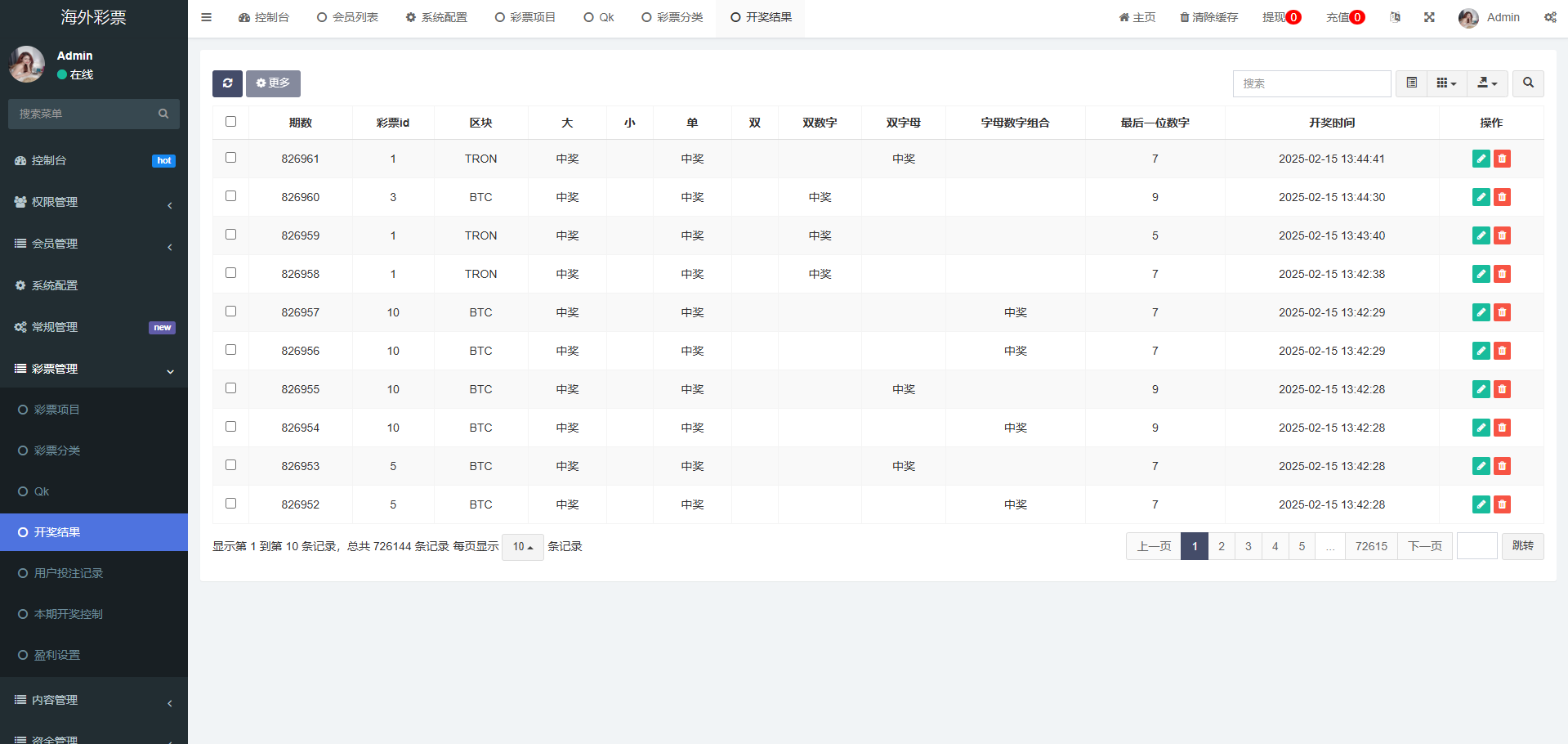Click the fullscreen toggle icon
The height and width of the screenshot is (744, 1568).
click(x=1429, y=17)
